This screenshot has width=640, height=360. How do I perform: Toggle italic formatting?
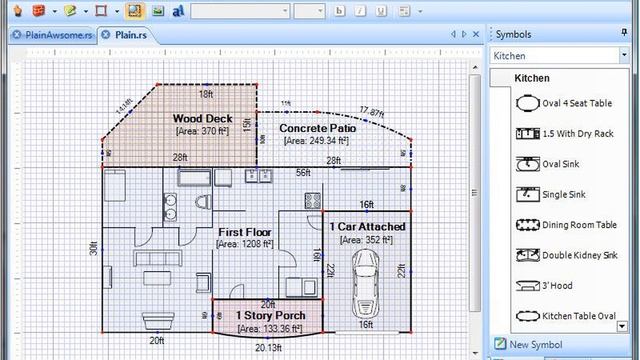(x=360, y=11)
